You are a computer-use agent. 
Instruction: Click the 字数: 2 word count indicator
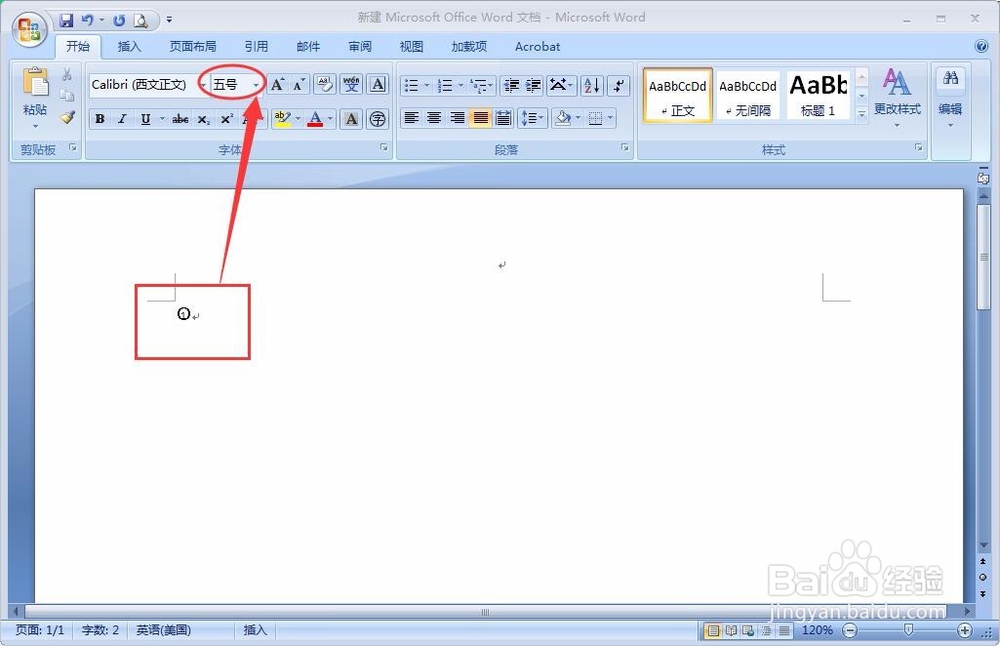[99, 630]
